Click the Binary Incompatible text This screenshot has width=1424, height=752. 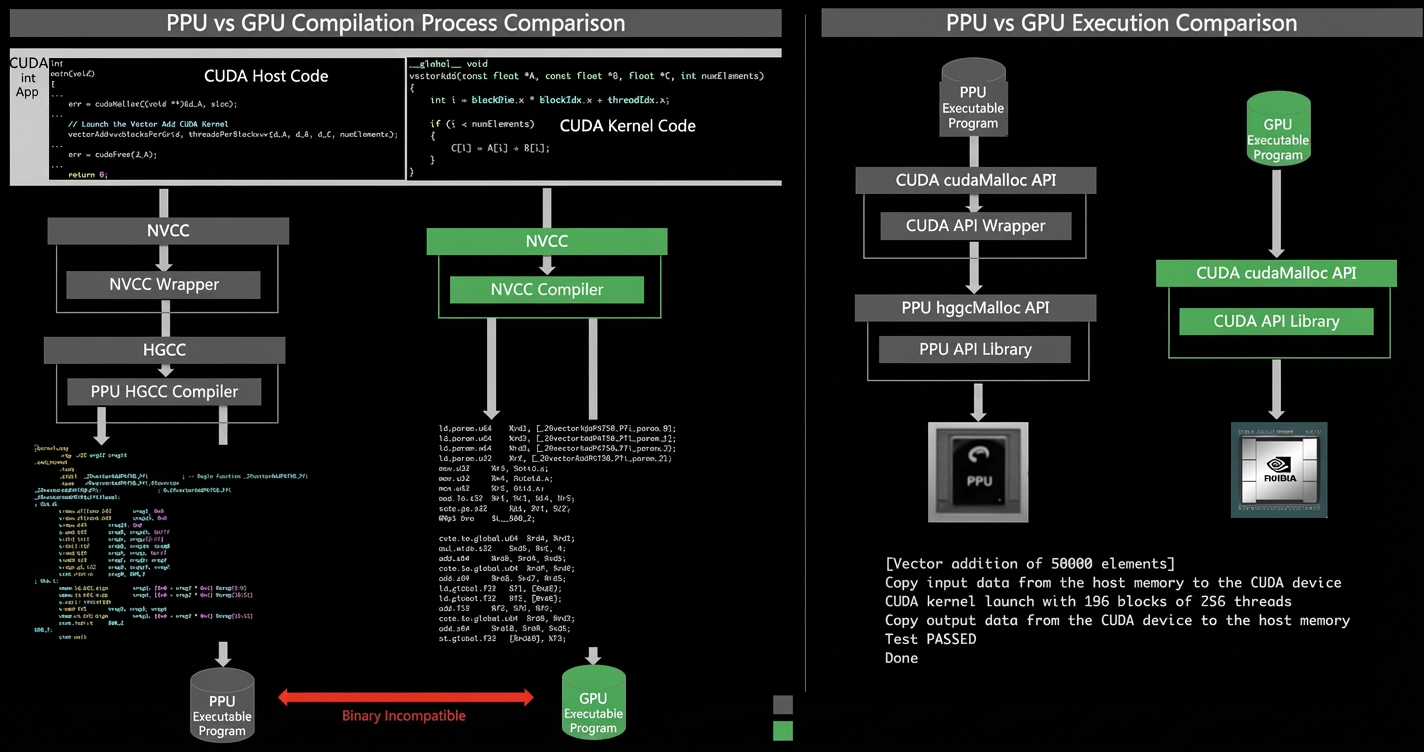(404, 716)
